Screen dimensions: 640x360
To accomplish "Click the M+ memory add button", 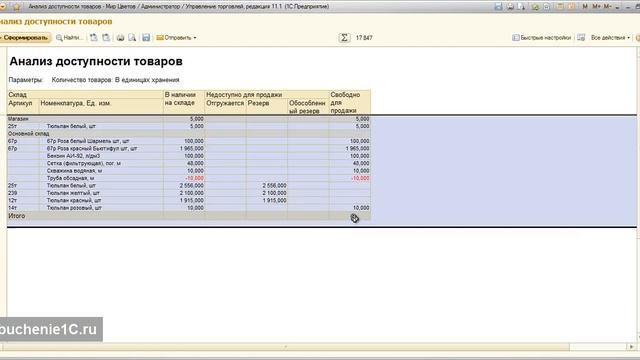I will click(596, 7).
